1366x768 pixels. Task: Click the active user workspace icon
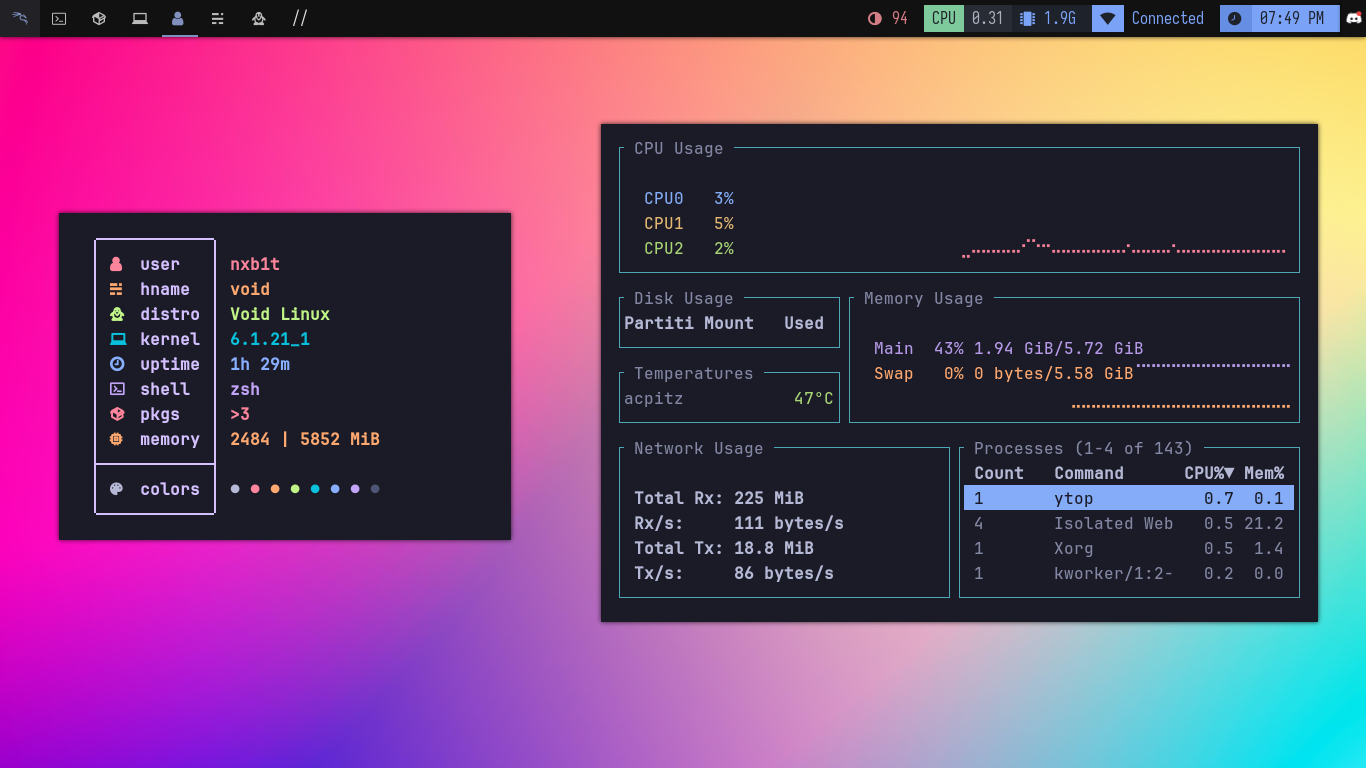point(178,18)
